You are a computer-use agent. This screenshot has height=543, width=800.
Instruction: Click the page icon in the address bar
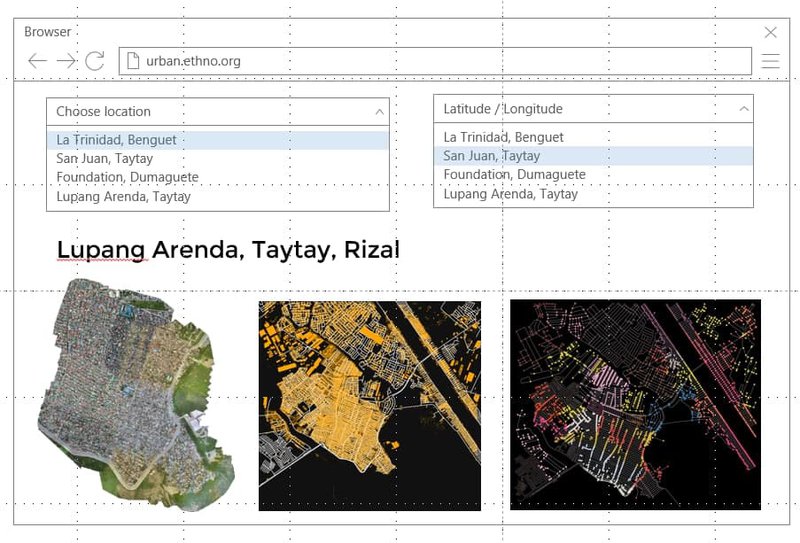(x=133, y=61)
